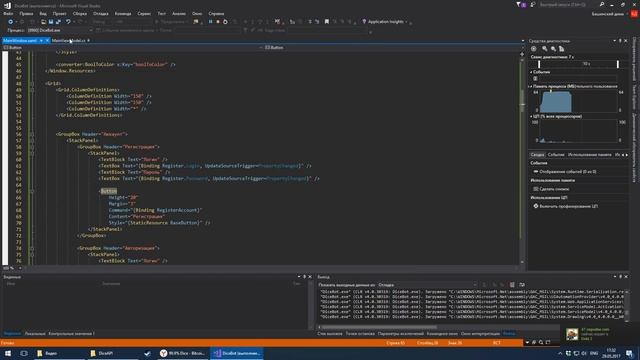Image resolution: width=640 pixels, height=360 pixels.
Task: Stop debugging with the red square icon
Action: click(x=218, y=22)
